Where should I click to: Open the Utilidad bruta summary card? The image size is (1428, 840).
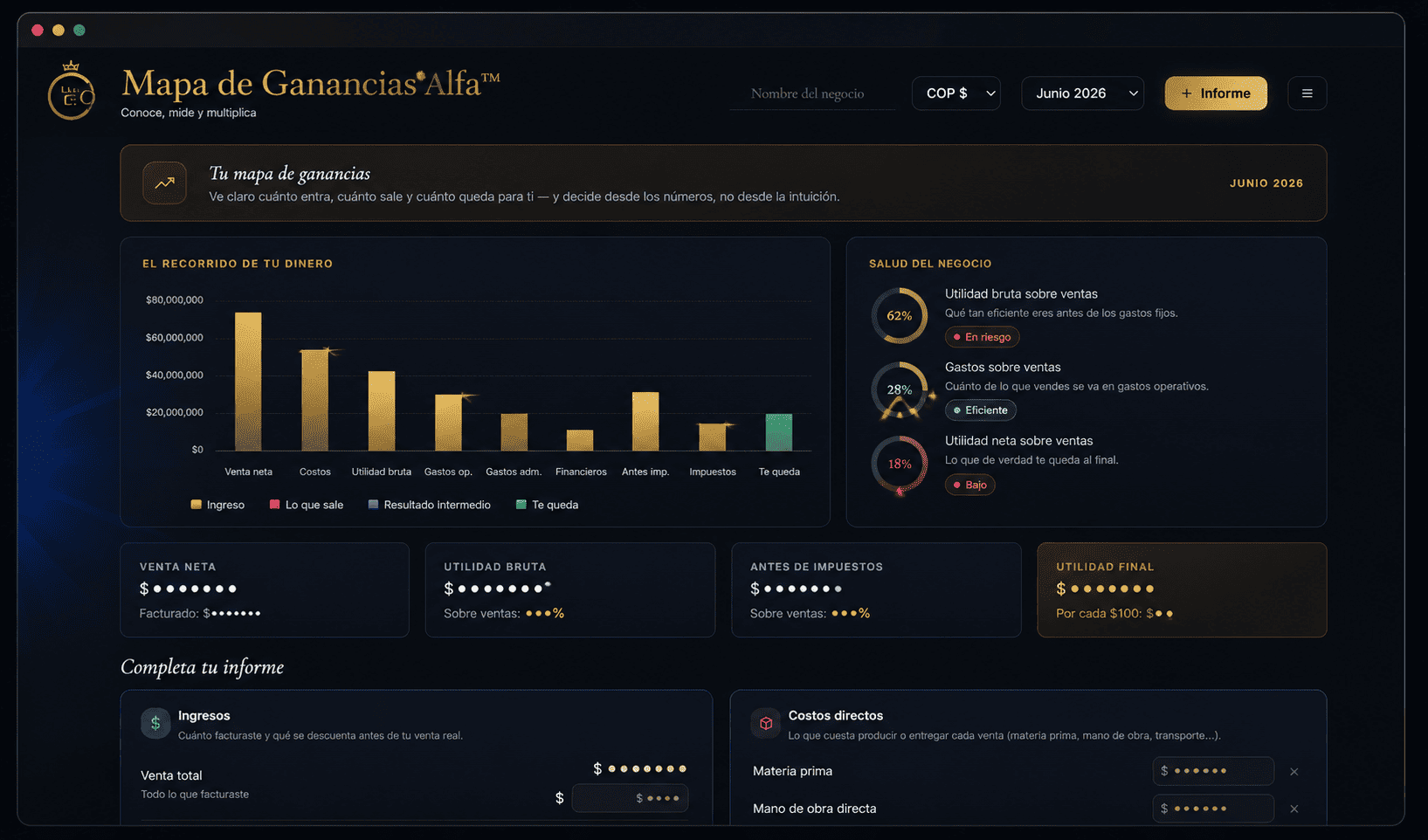tap(570, 590)
